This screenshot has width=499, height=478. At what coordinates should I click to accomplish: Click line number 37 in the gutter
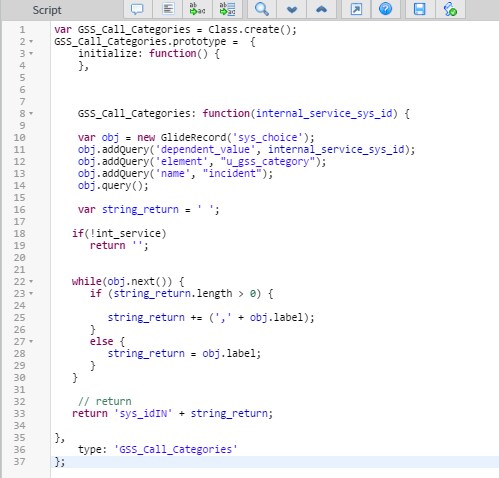[19, 462]
